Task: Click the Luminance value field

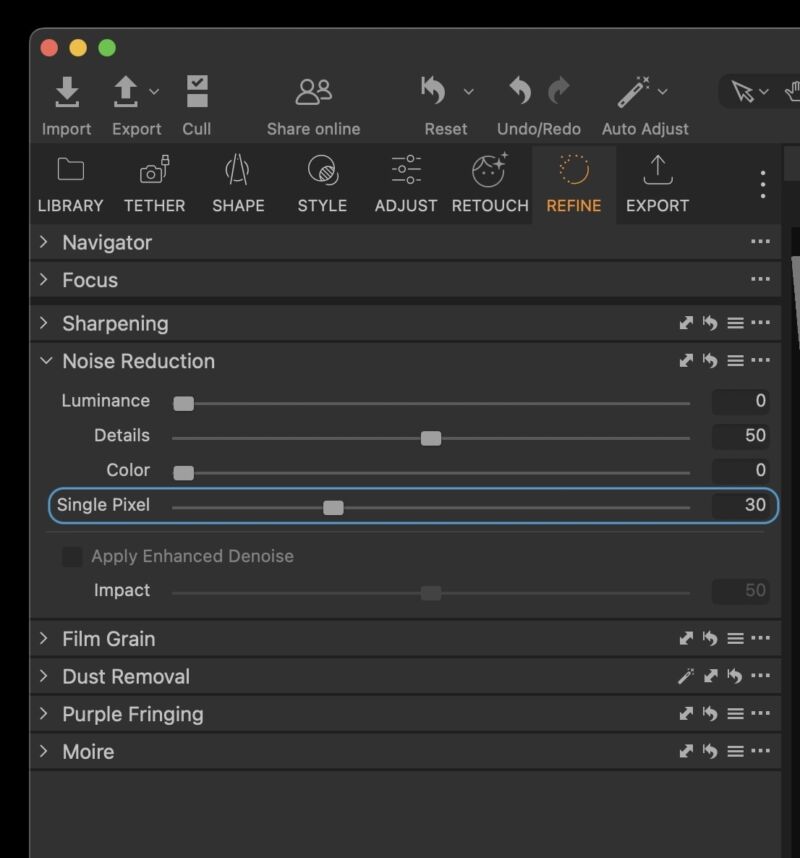Action: (x=740, y=401)
